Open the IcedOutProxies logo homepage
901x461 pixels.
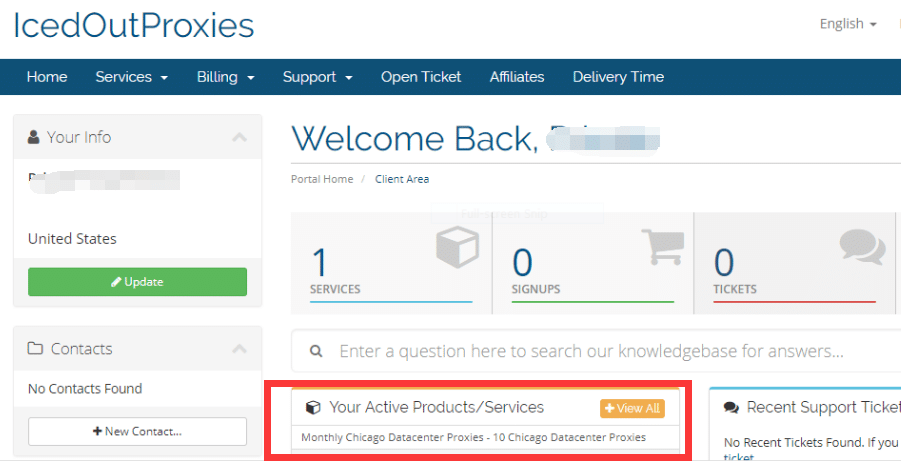point(133,26)
